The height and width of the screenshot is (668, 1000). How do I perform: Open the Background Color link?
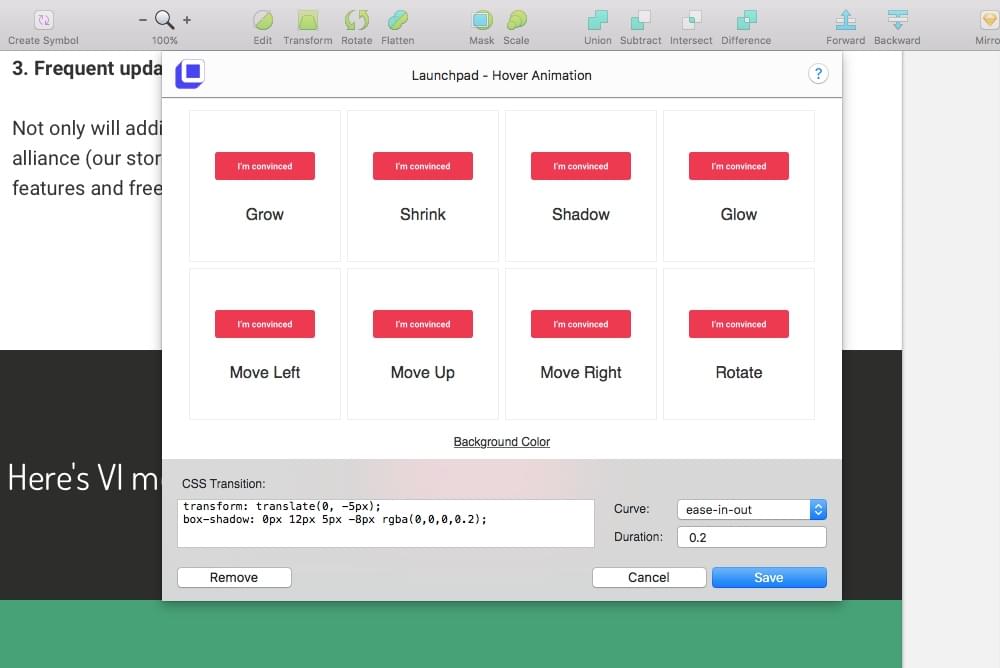pos(502,442)
